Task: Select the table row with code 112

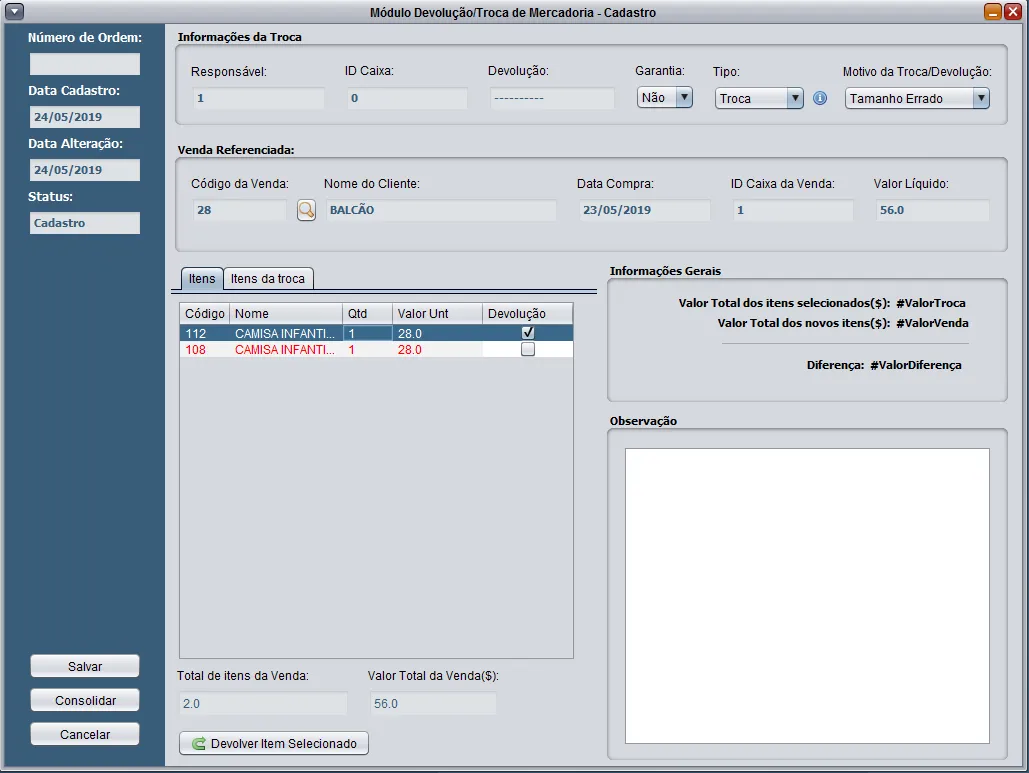Action: (x=376, y=333)
